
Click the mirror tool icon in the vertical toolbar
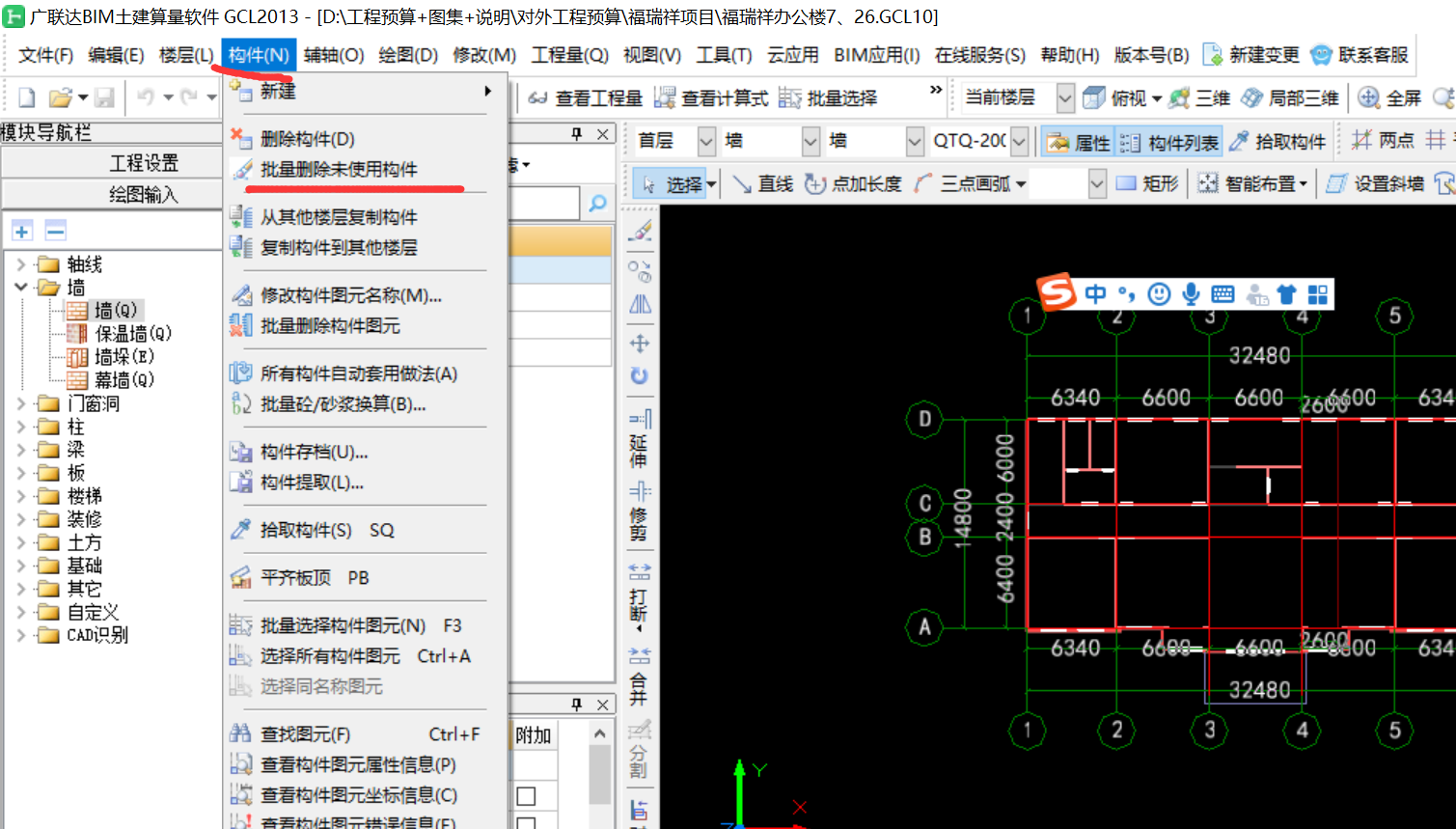point(640,305)
